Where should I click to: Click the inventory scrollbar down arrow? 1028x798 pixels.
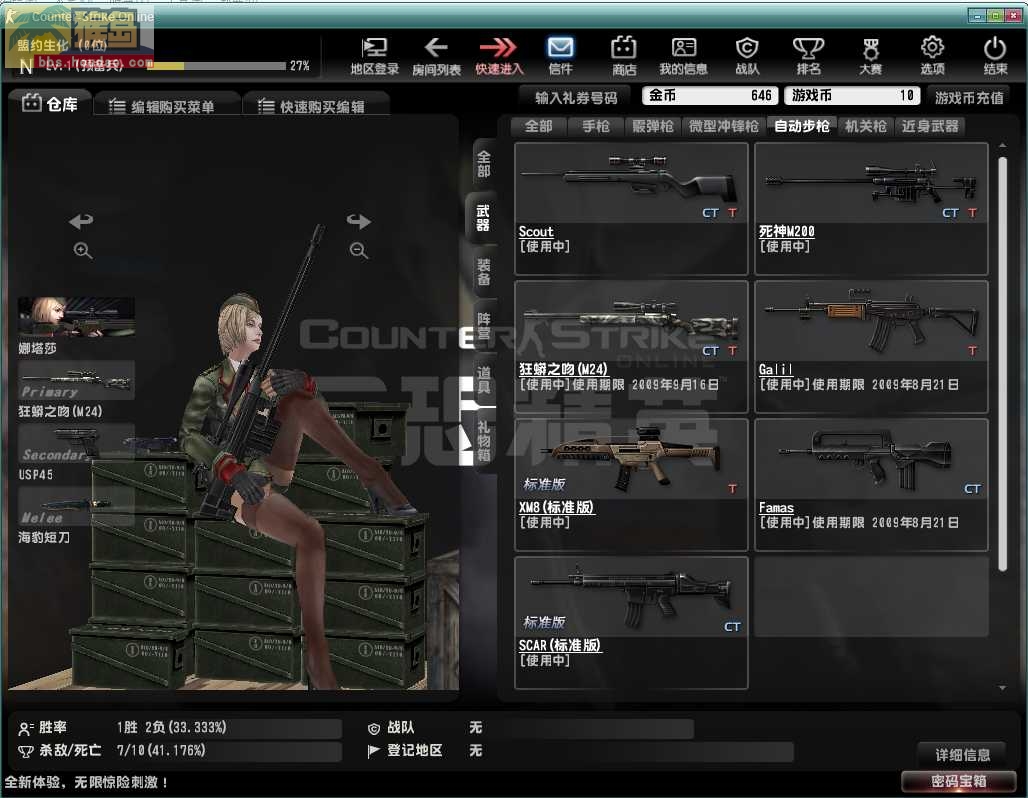tap(1002, 688)
